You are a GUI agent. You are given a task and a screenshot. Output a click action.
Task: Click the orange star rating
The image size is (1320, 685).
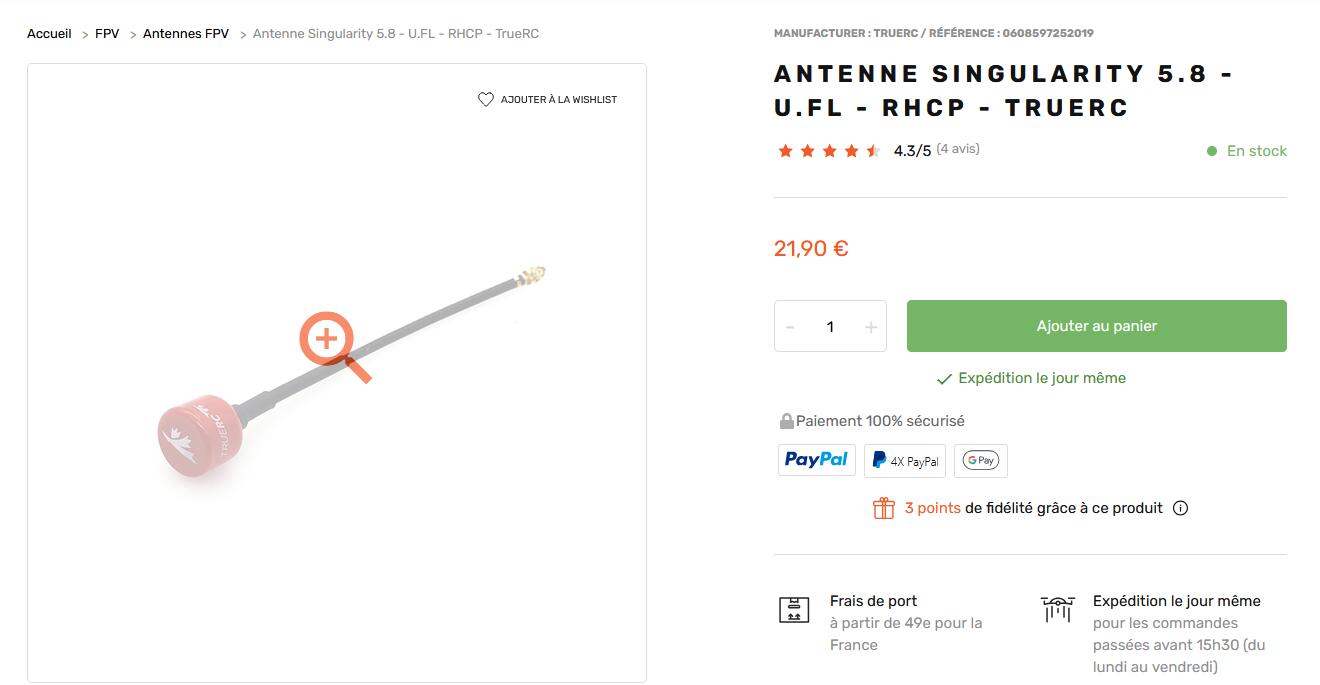coord(829,151)
